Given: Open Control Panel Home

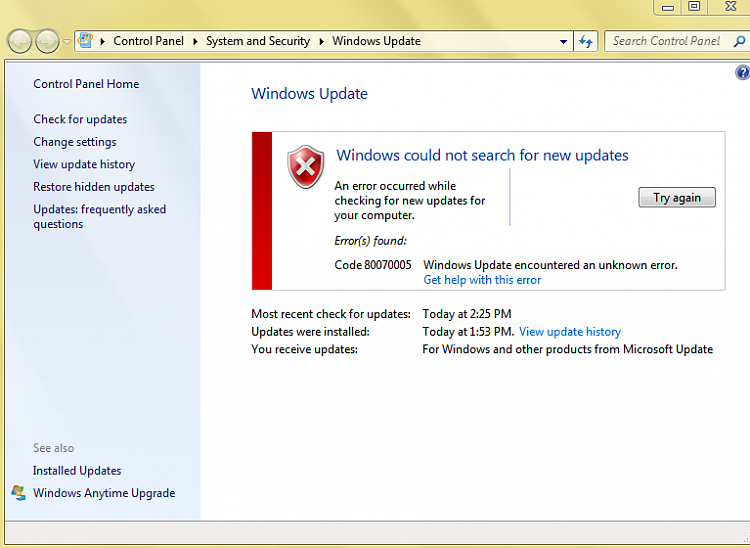Looking at the screenshot, I should [x=86, y=84].
